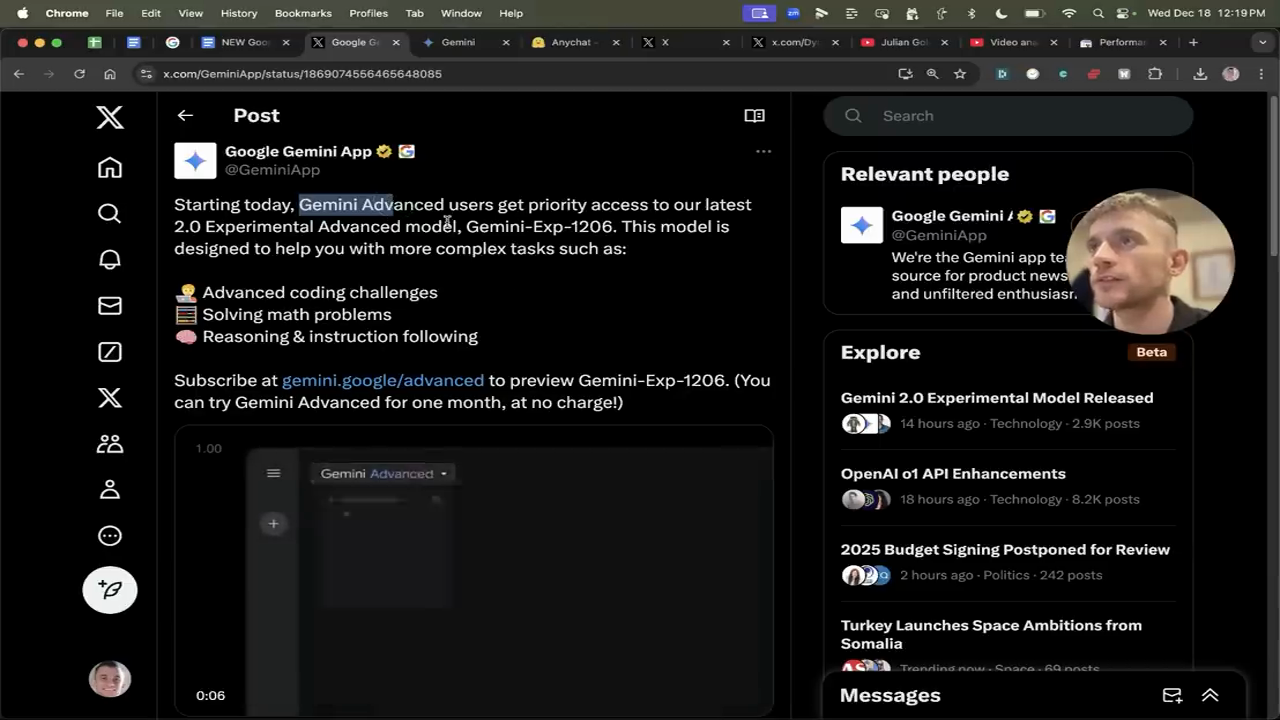Open post options three dots menu
This screenshot has height=720, width=1280.
click(764, 151)
